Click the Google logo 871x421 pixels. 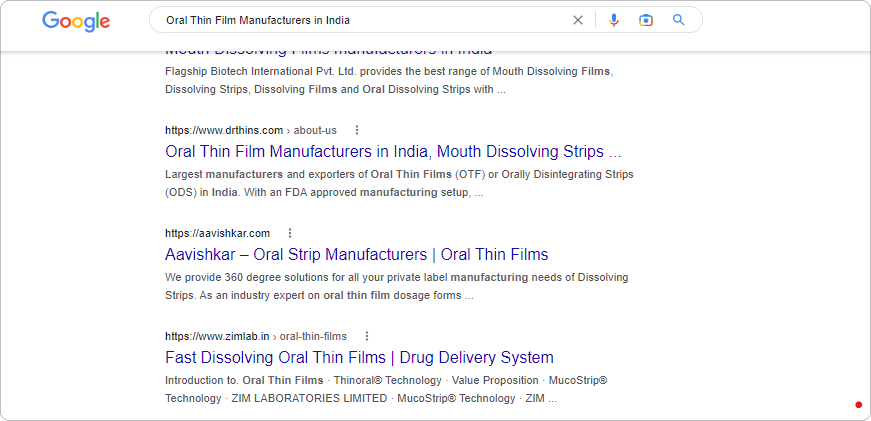(x=76, y=21)
